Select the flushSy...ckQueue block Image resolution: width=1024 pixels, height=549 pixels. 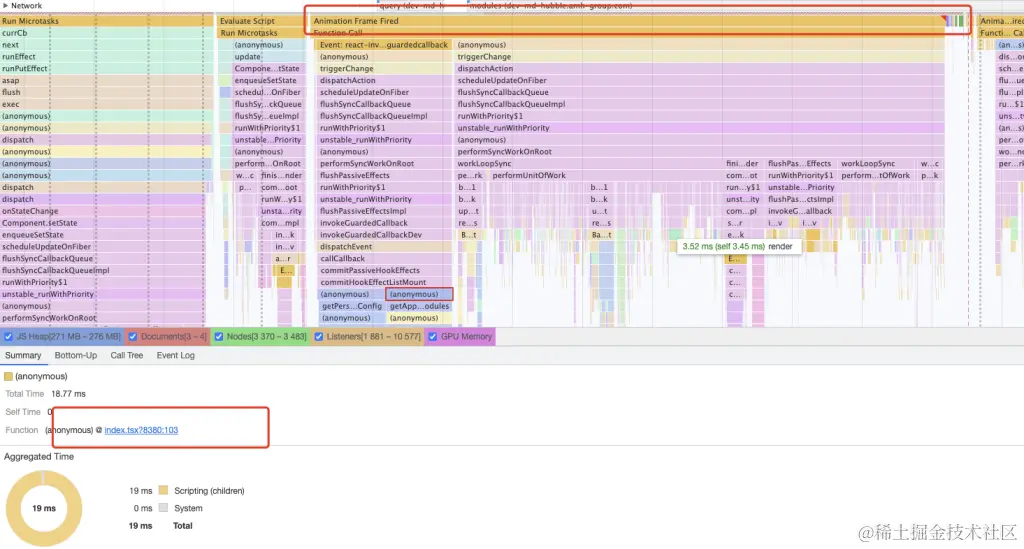tap(268, 104)
